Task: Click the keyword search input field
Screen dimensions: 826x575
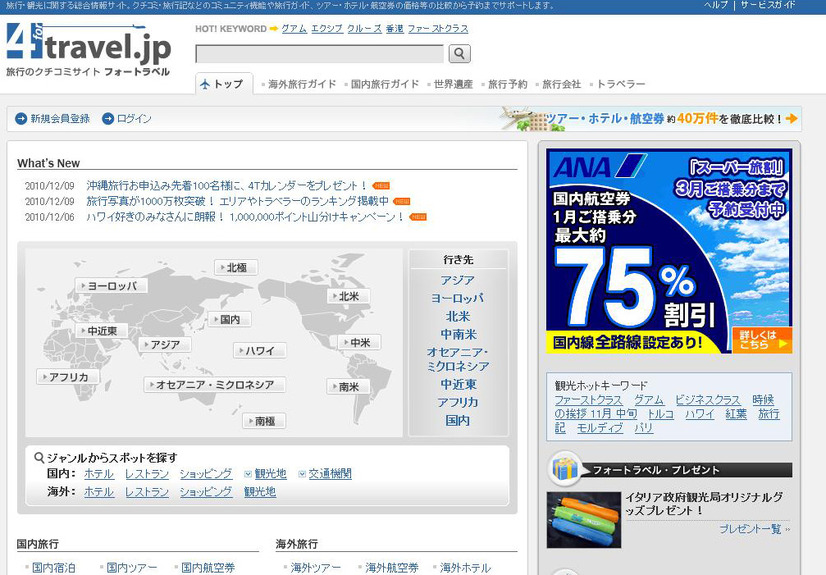Action: pos(319,54)
